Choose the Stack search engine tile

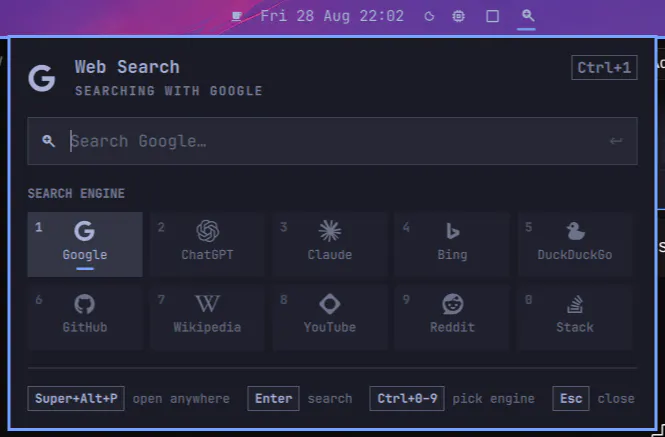[x=575, y=317]
